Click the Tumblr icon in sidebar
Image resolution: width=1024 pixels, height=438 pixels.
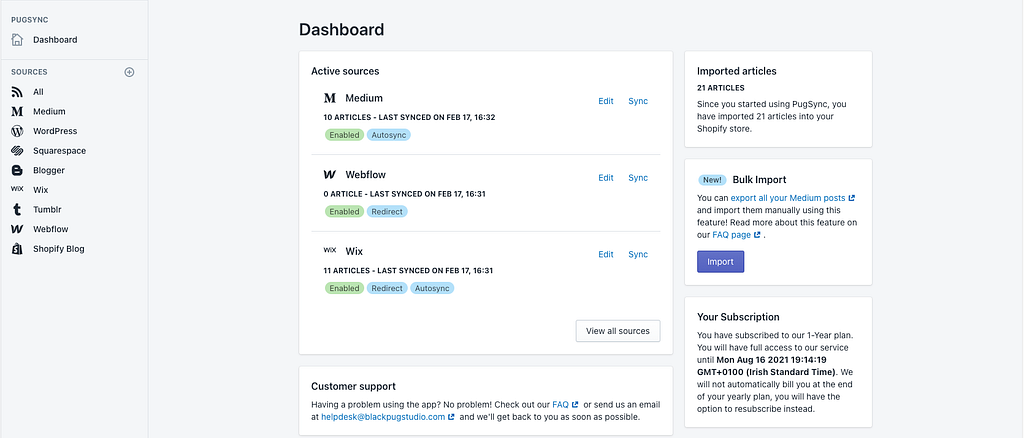pos(17,209)
